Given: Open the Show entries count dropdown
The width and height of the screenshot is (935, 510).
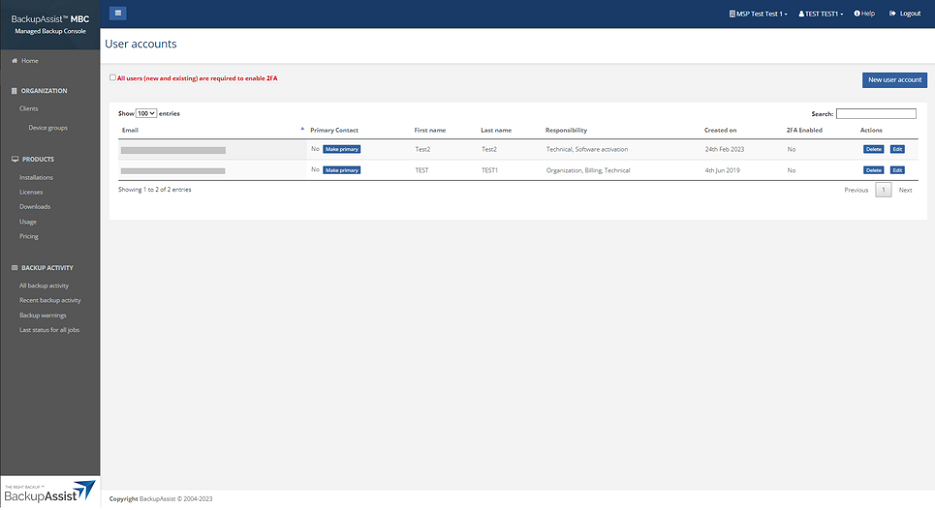Looking at the screenshot, I should point(146,113).
